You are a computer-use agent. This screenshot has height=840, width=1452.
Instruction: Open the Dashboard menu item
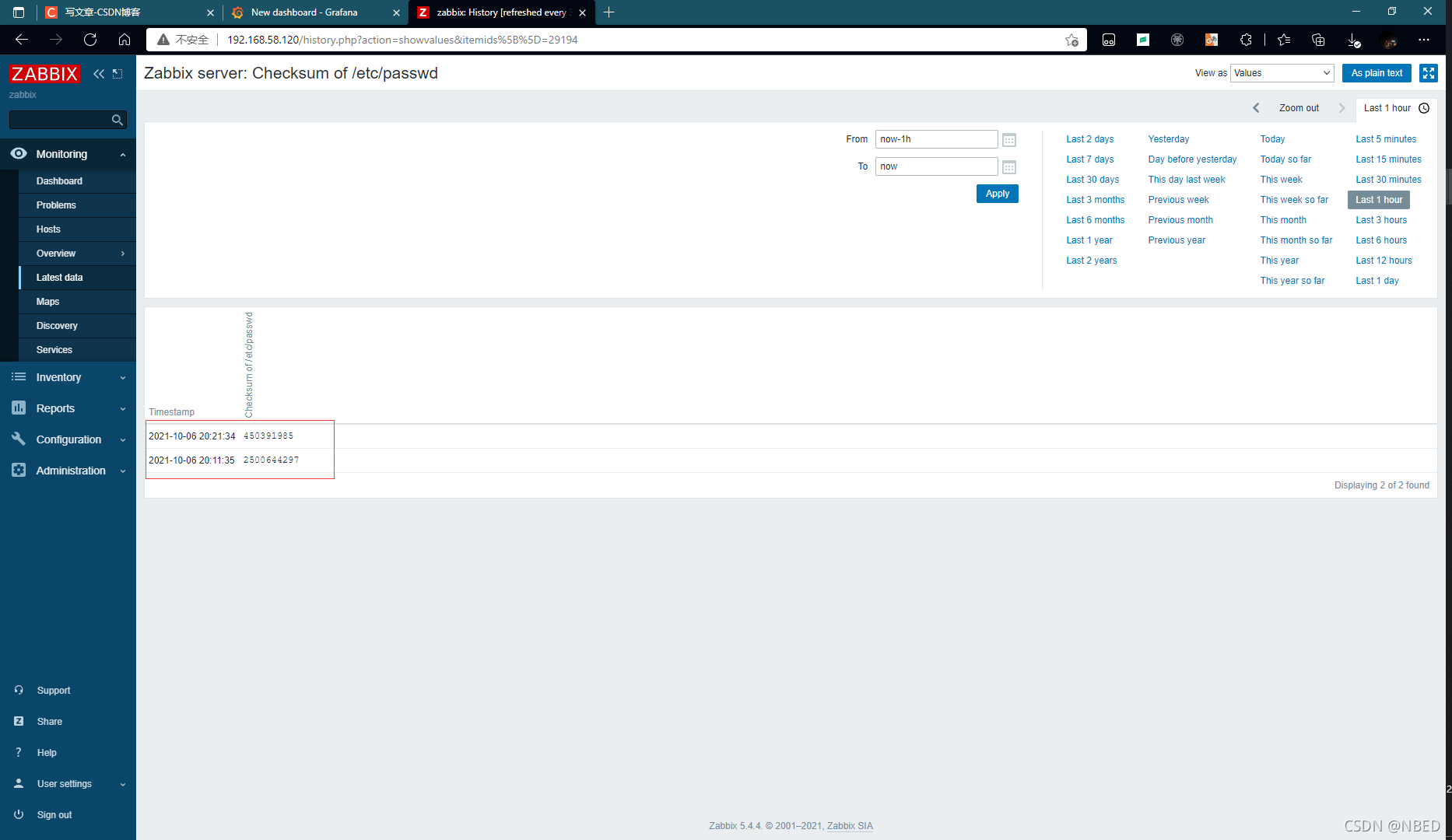[x=77, y=181]
